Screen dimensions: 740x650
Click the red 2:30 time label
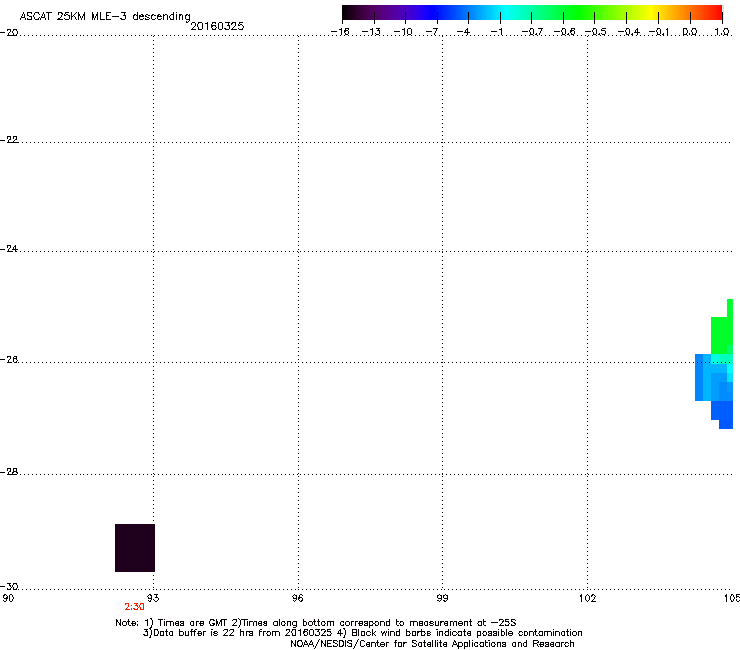coord(135,607)
